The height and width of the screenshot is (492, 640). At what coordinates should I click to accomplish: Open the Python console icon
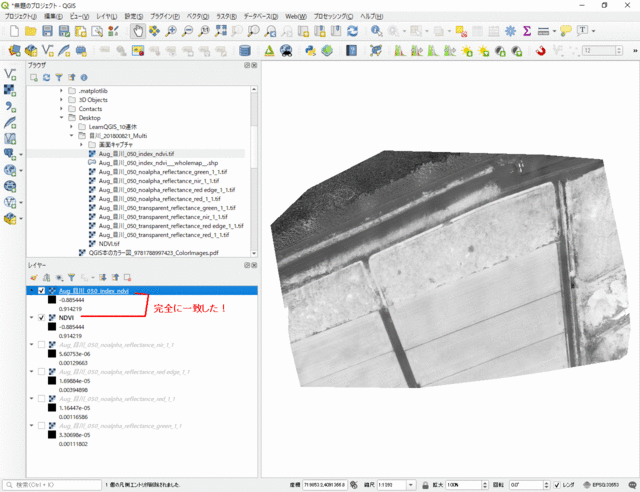point(310,51)
